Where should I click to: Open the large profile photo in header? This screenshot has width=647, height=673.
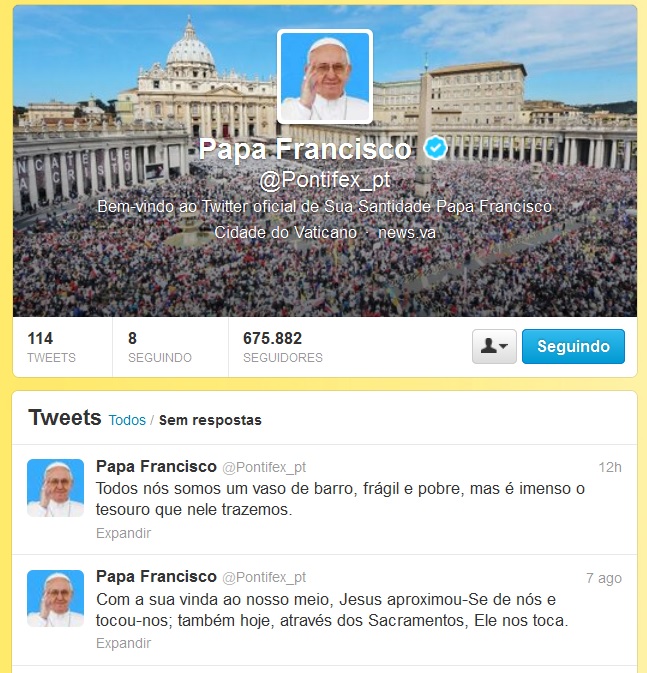(325, 76)
